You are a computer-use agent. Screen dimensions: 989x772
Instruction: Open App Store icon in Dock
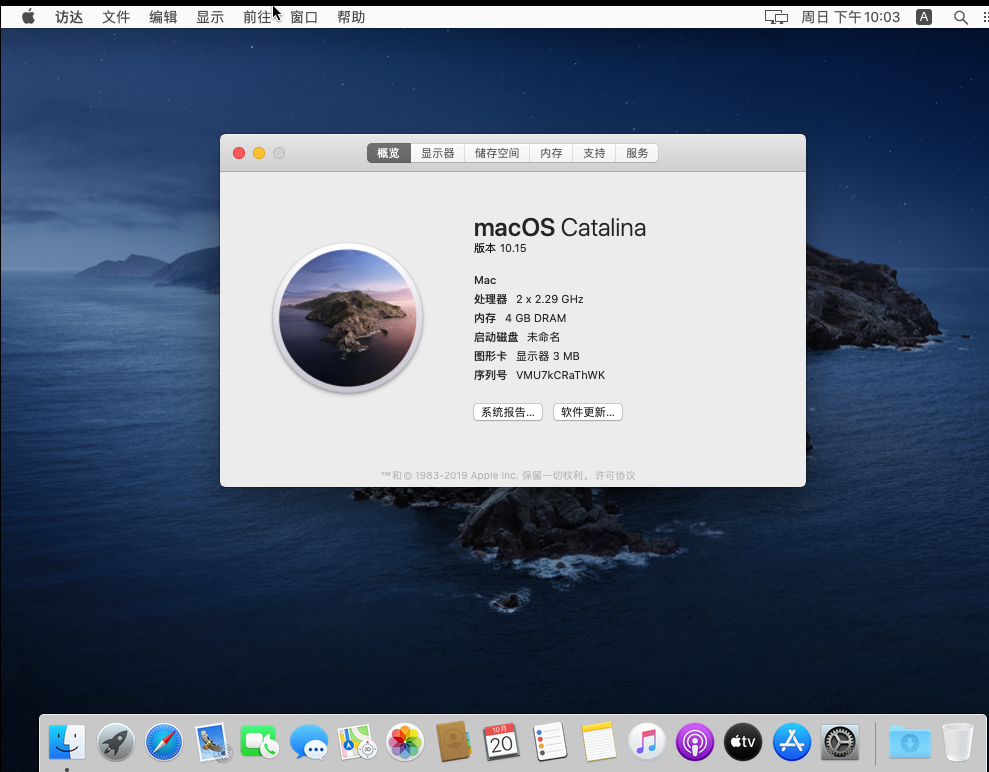[792, 742]
